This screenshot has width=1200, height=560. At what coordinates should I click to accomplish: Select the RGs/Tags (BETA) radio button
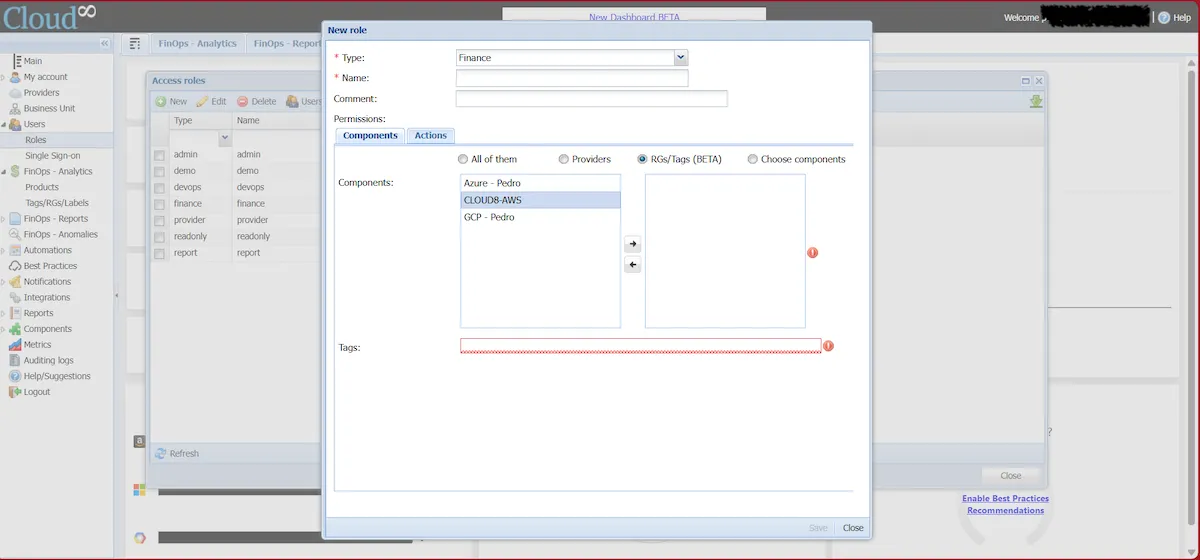[642, 159]
